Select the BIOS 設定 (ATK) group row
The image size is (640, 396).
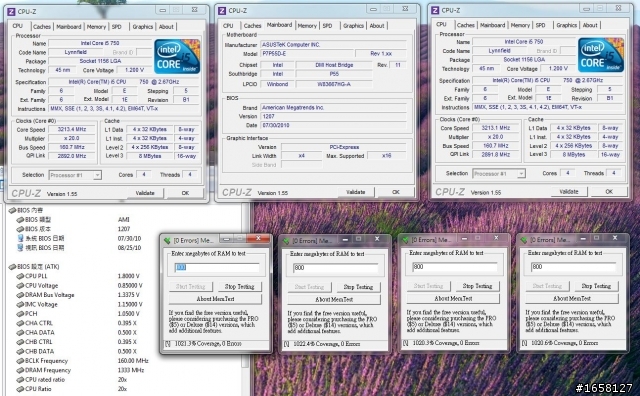34,267
